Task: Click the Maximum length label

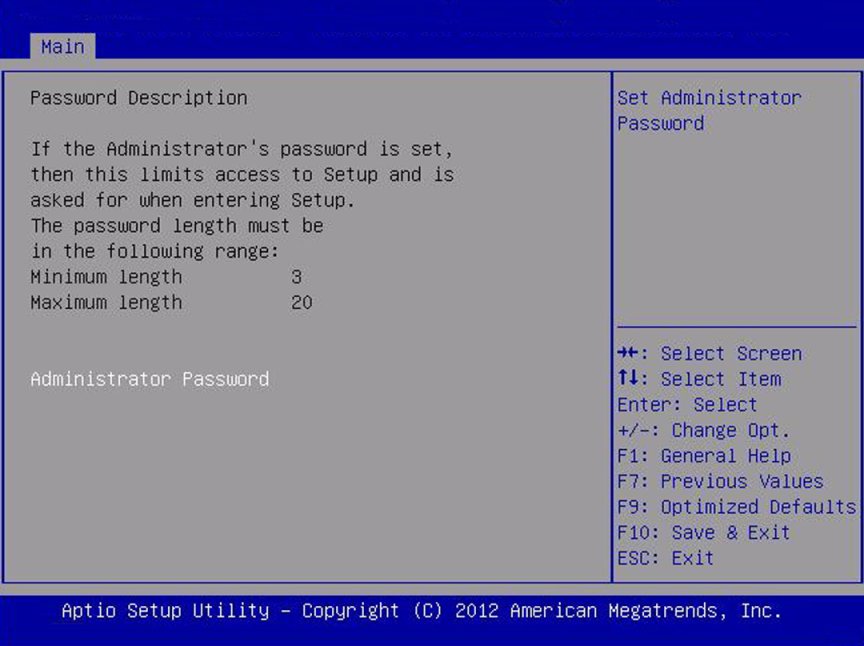Action: point(106,302)
